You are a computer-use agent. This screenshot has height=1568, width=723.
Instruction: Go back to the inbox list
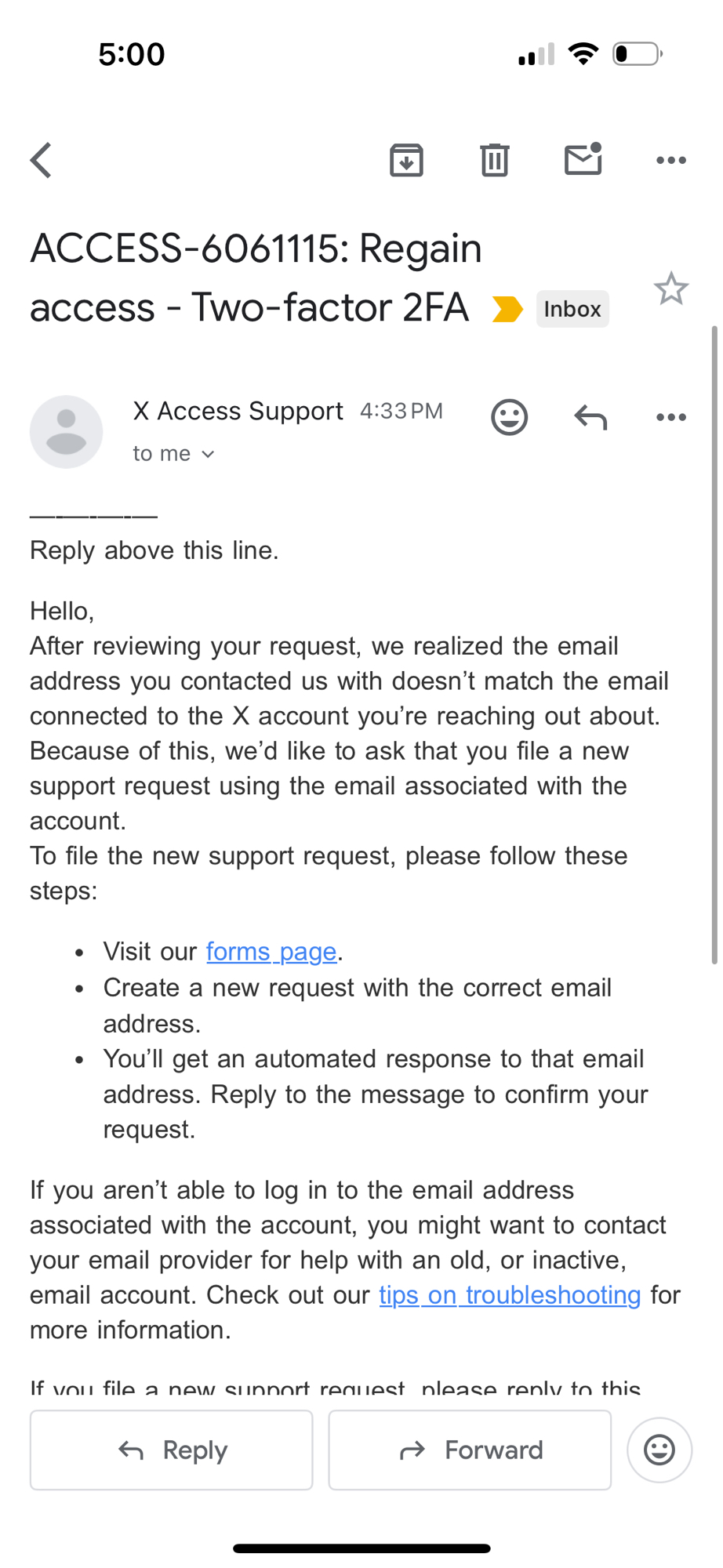tap(42, 161)
